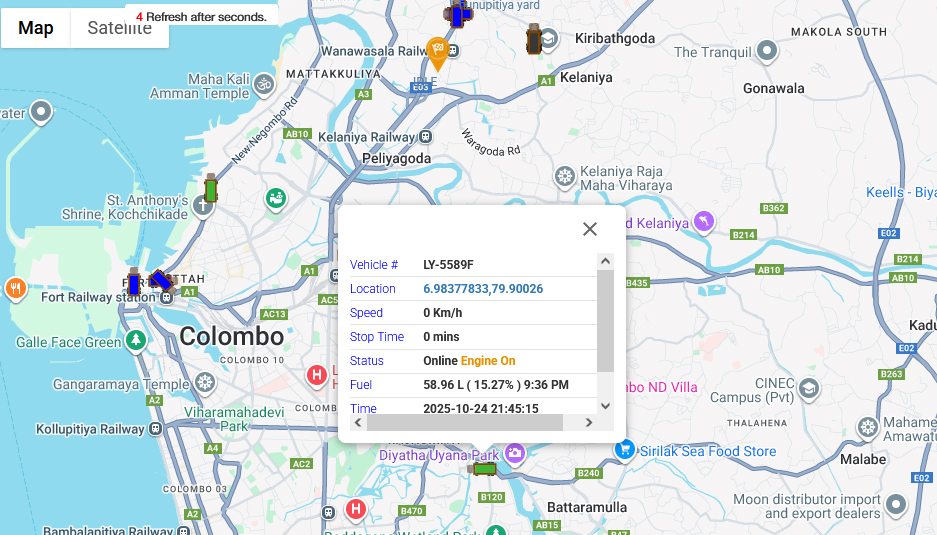
Task: Click the hospital H marker near B470
Action: click(x=356, y=510)
